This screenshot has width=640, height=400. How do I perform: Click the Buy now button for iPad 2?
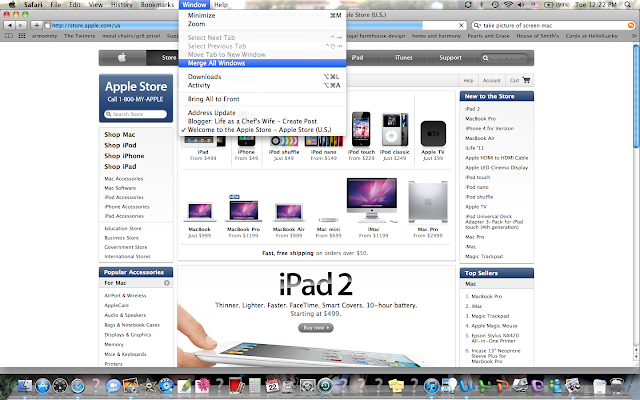(x=316, y=328)
